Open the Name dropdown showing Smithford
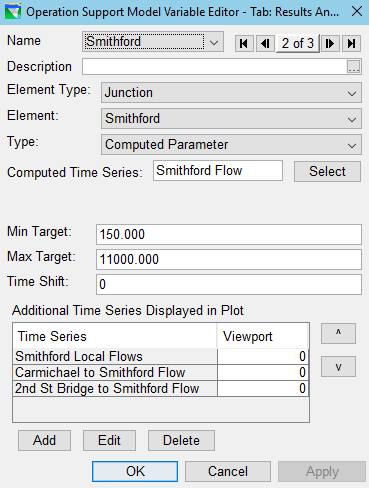 pos(153,42)
